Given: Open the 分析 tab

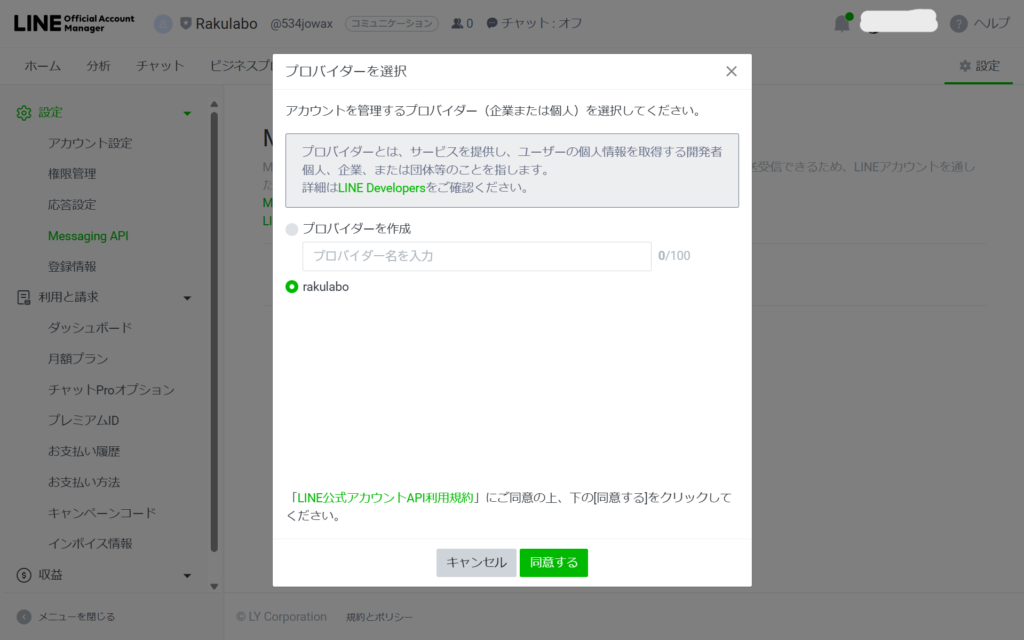Looking at the screenshot, I should [x=99, y=66].
